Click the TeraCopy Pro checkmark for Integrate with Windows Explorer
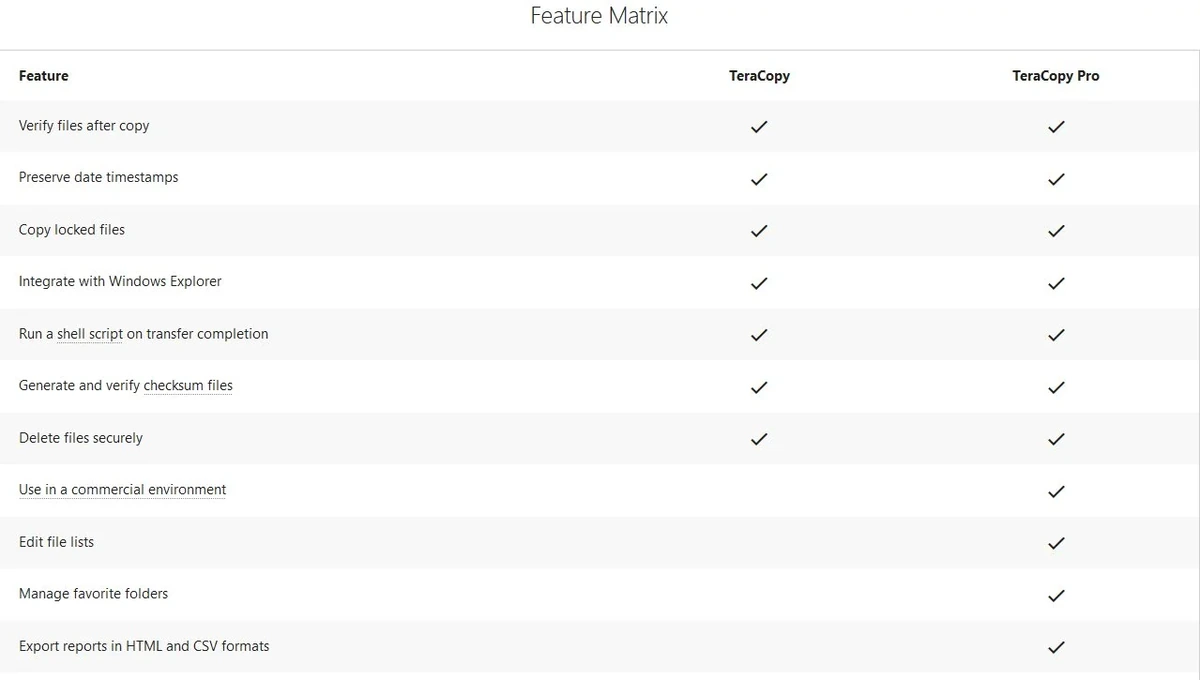 point(1056,283)
